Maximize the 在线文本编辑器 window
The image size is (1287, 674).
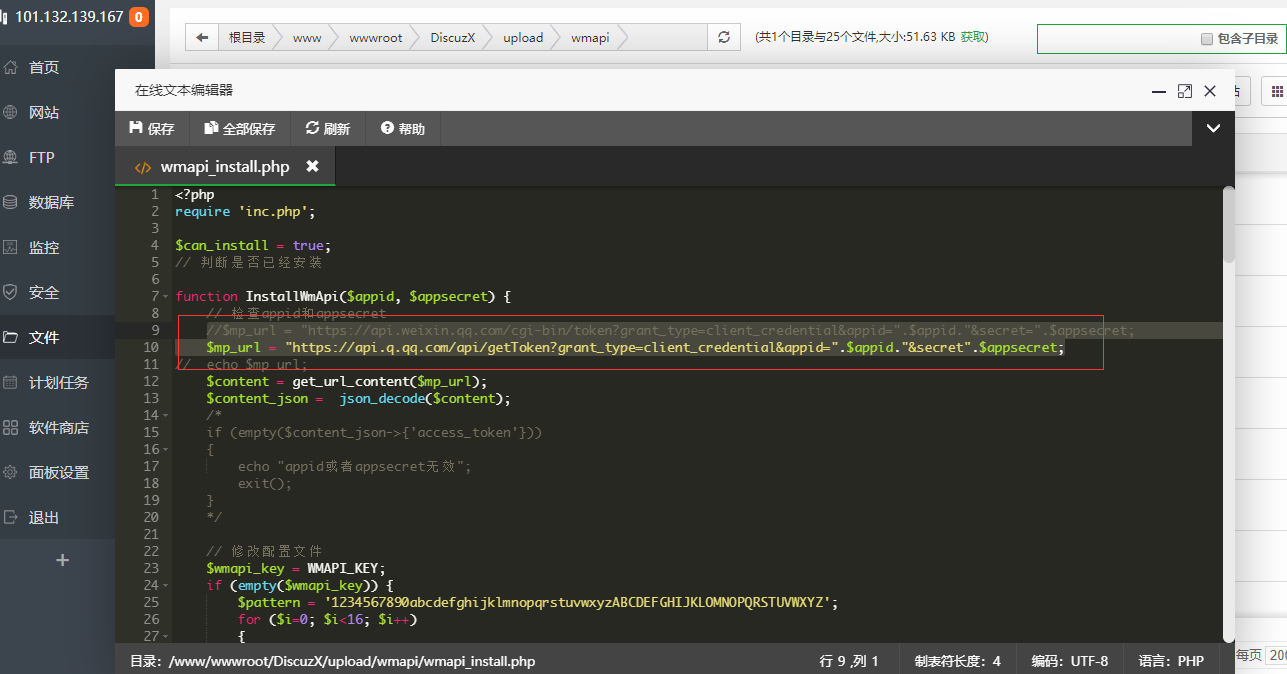click(x=1185, y=91)
